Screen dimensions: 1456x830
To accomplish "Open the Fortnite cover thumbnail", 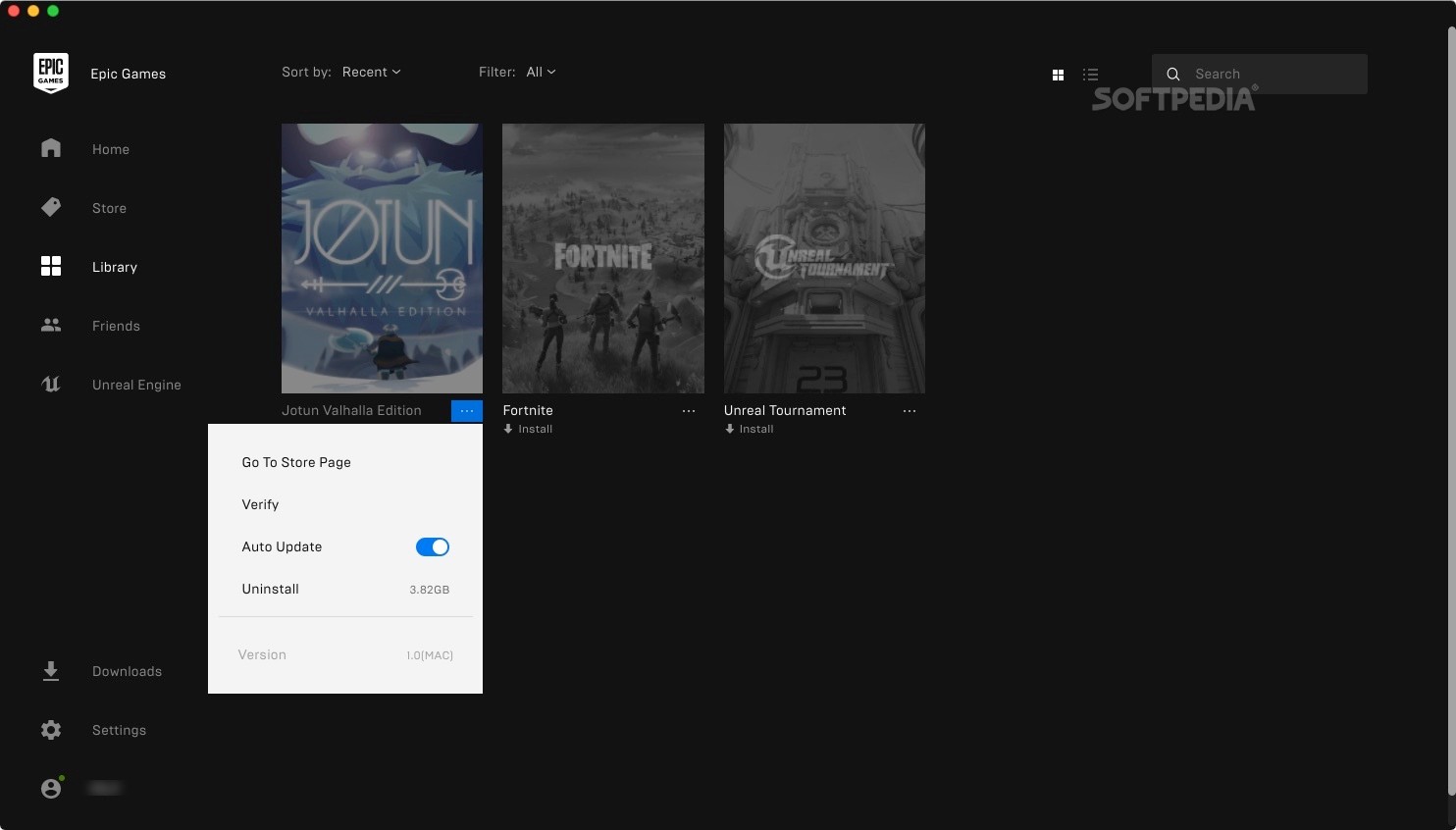I will coord(603,258).
